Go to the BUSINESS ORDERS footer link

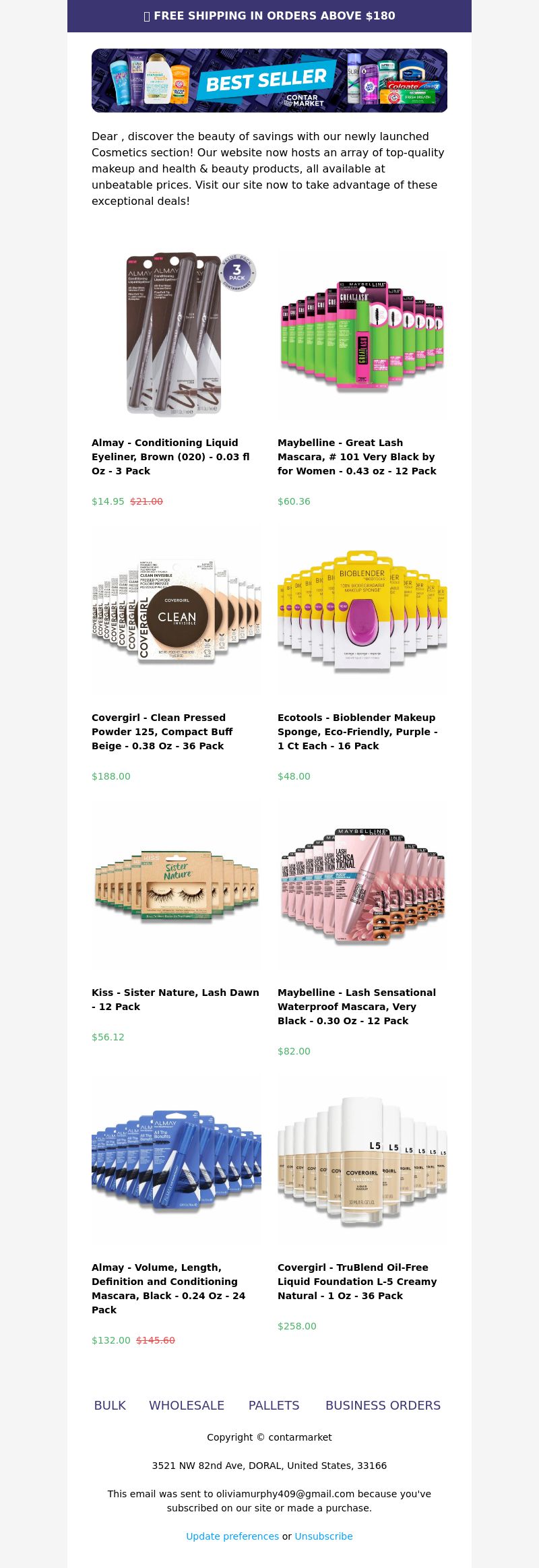click(x=383, y=1405)
